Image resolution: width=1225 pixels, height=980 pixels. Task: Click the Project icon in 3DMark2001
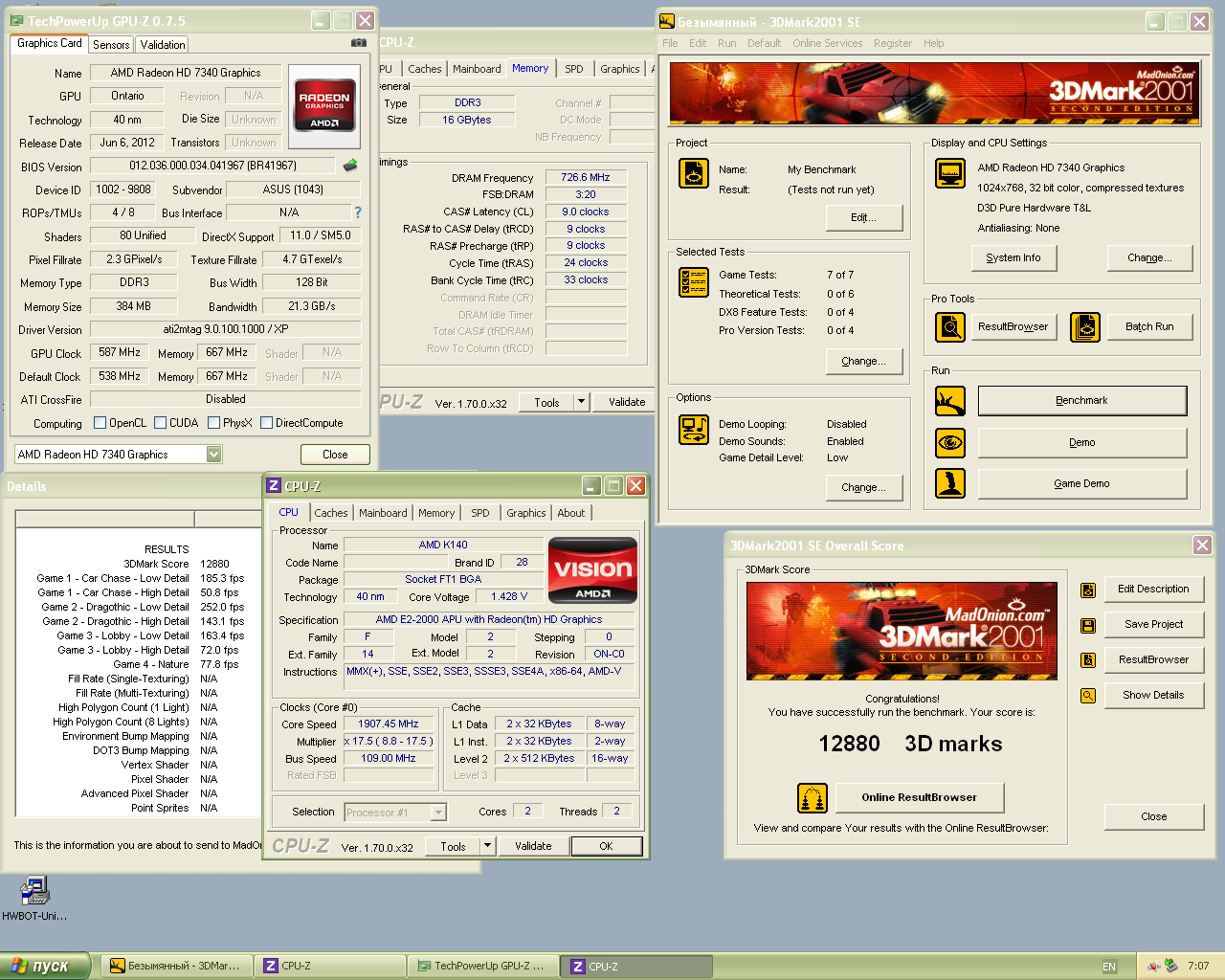pyautogui.click(x=694, y=173)
